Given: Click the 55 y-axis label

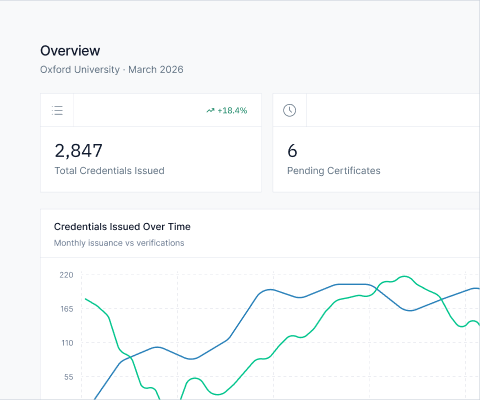Looking at the screenshot, I should 68,377.
